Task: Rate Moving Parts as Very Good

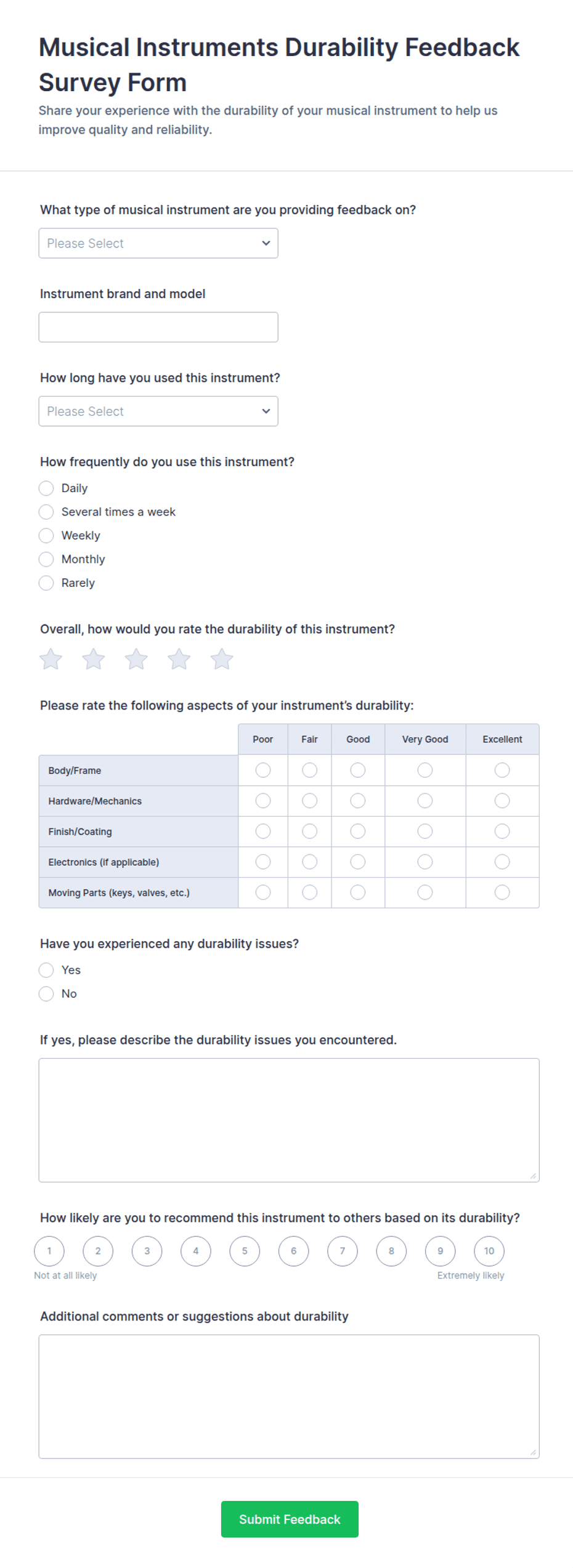Action: [x=425, y=892]
